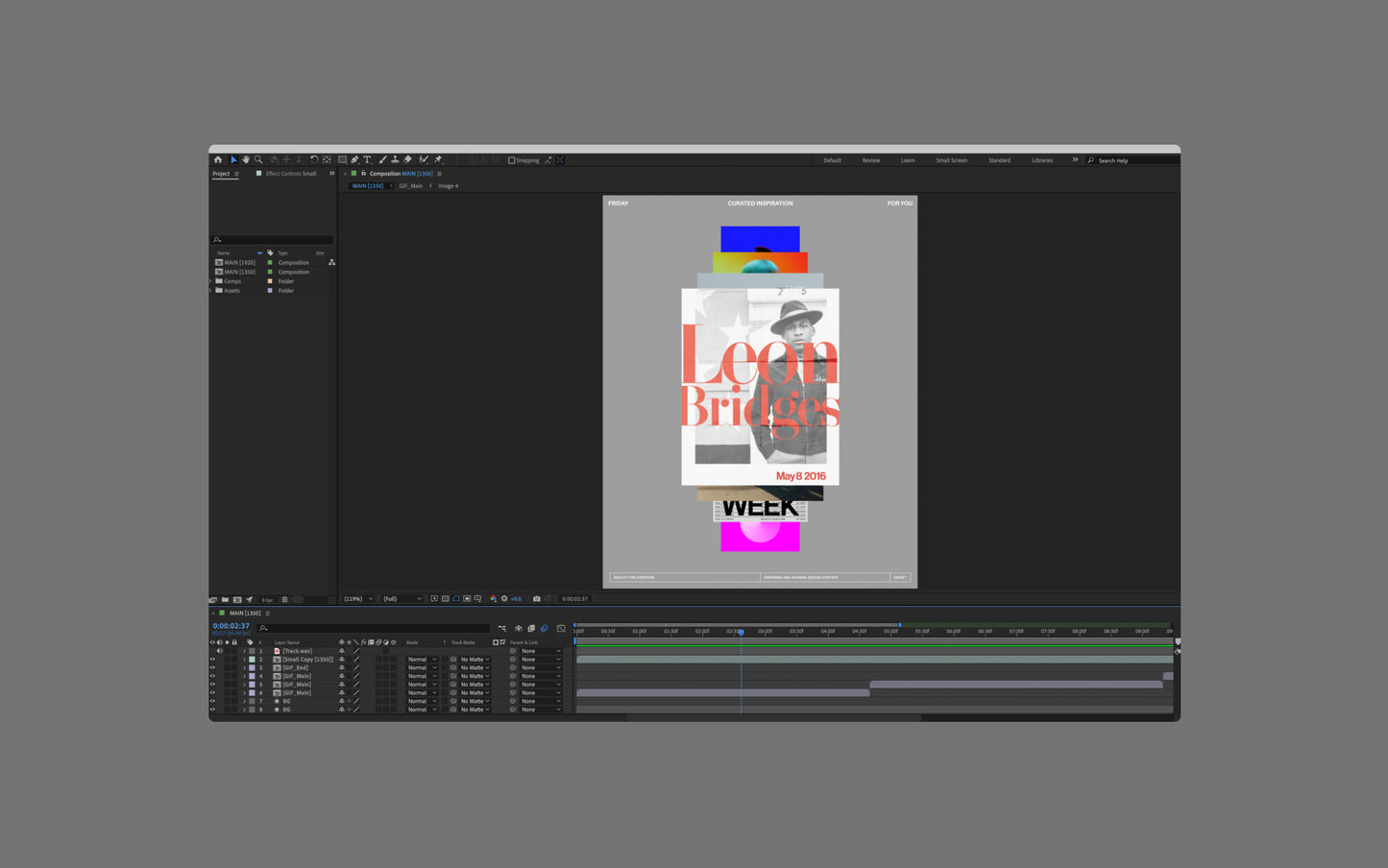1388x868 pixels.
Task: Toggle visibility of layer 8 BG
Action: tap(212, 710)
